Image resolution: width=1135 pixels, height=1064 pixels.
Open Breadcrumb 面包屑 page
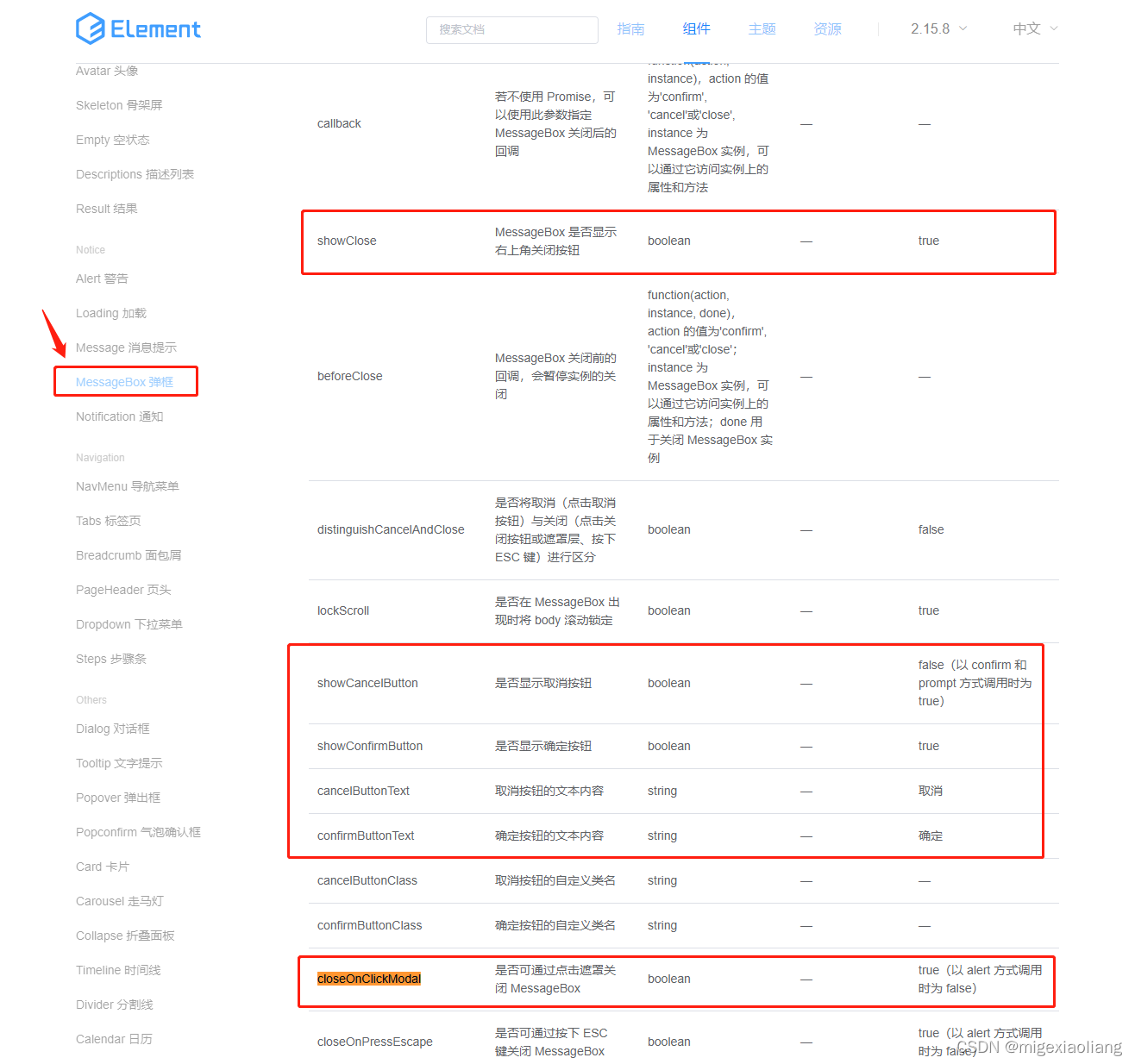pyautogui.click(x=129, y=555)
